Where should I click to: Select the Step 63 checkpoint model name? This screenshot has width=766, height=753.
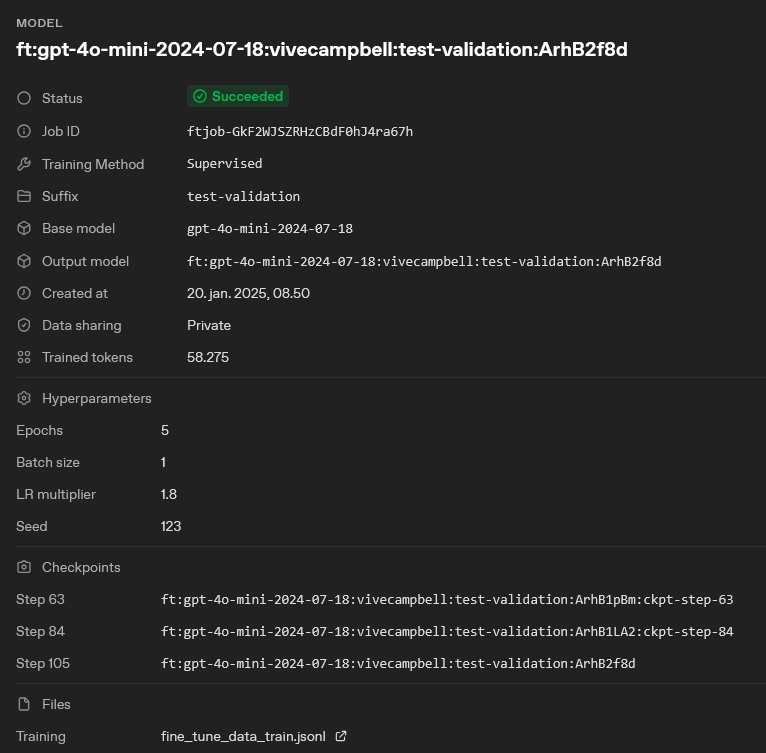(x=447, y=600)
